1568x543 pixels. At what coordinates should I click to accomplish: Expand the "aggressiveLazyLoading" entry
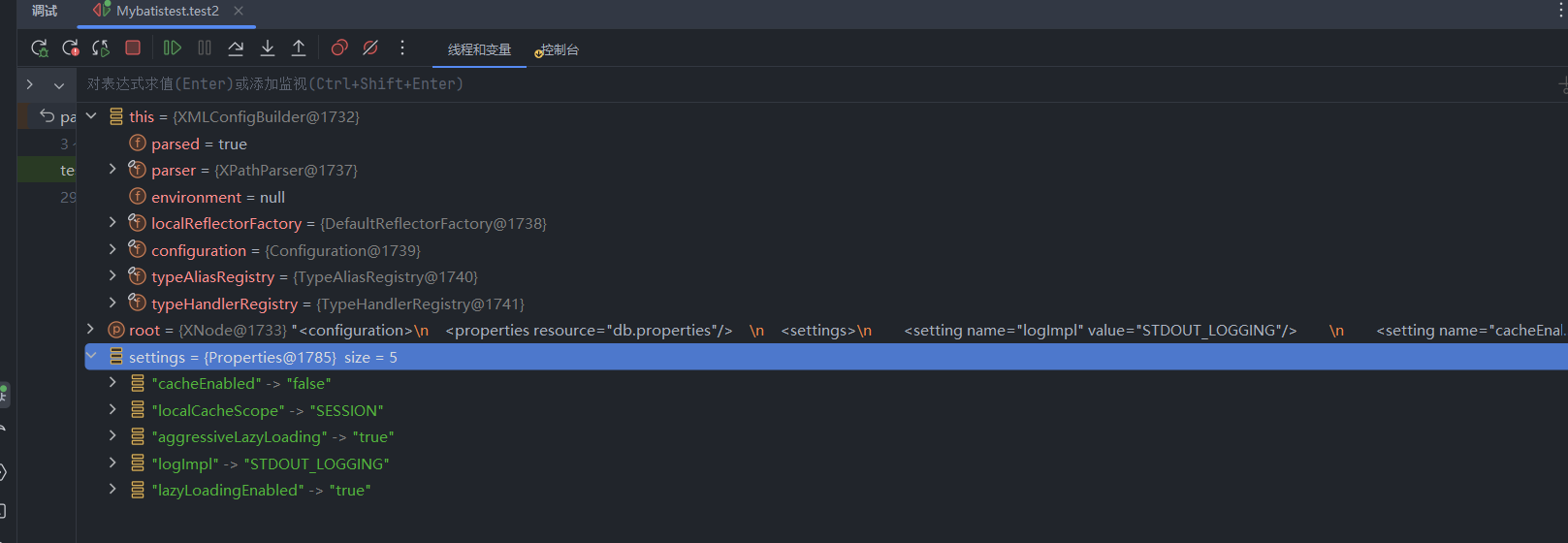pos(112,435)
